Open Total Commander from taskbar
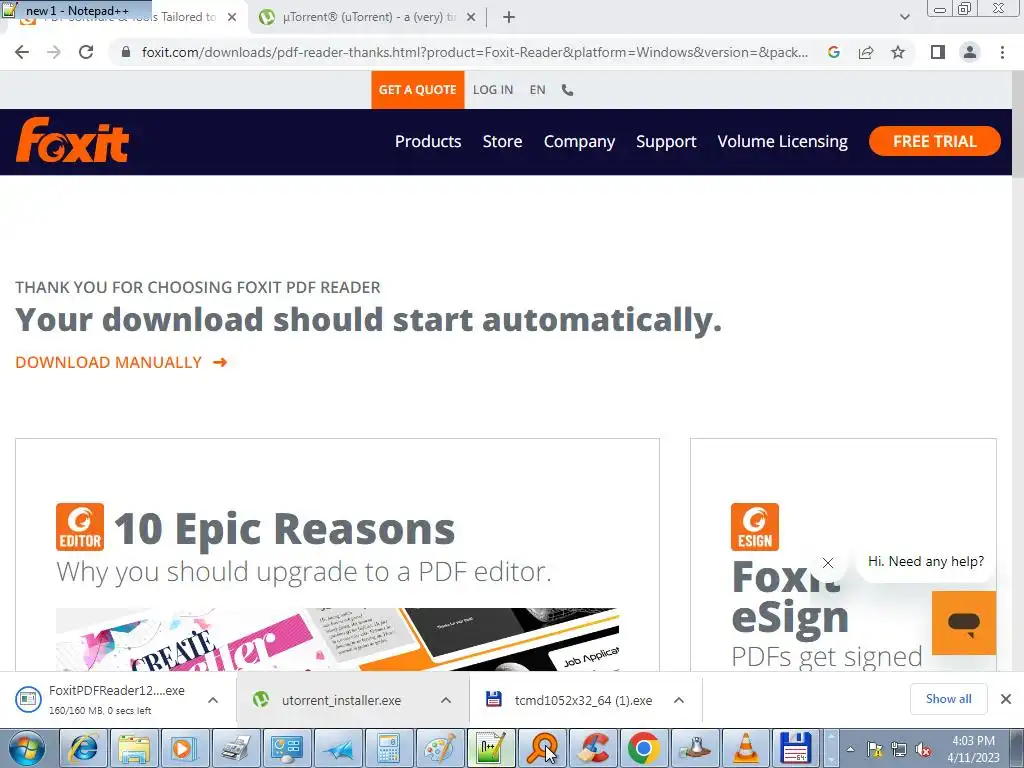This screenshot has height=768, width=1024. pyautogui.click(x=797, y=748)
